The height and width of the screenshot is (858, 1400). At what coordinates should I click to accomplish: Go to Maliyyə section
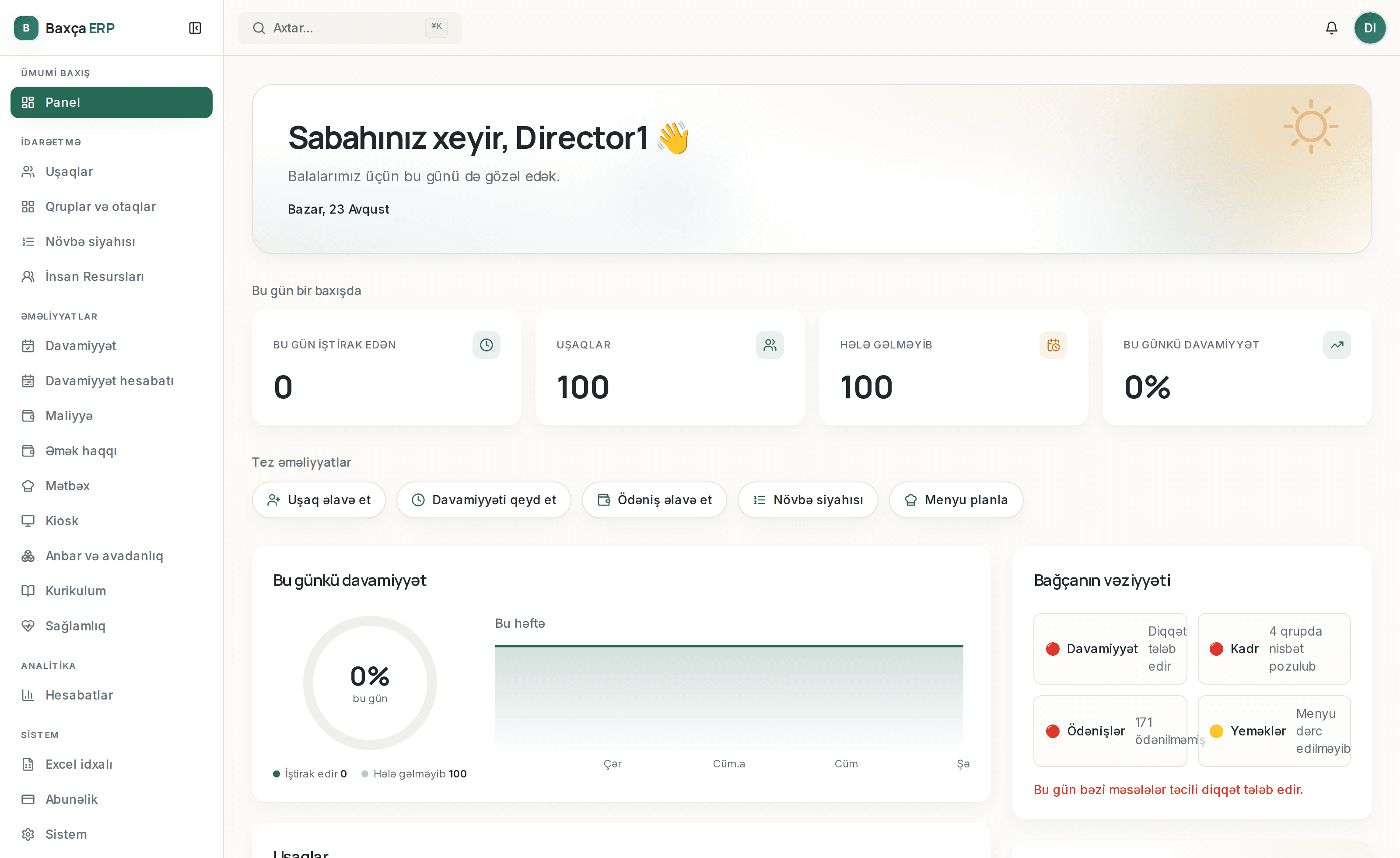[x=112, y=415]
